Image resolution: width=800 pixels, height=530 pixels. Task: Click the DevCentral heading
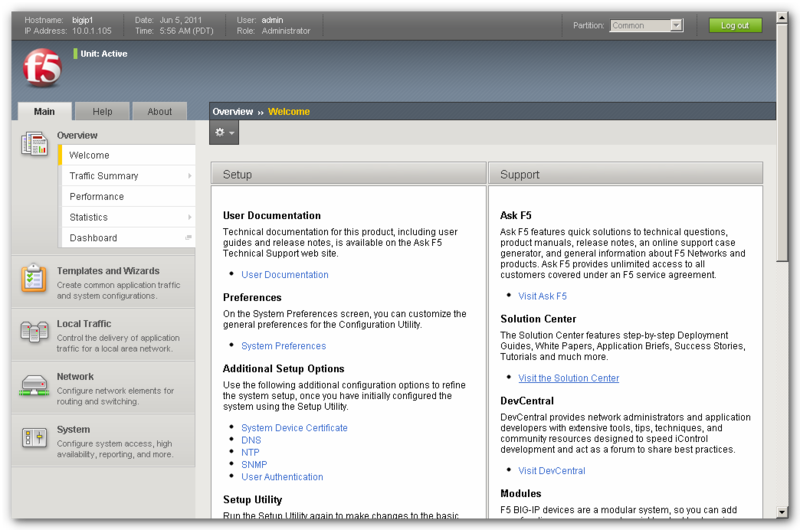(527, 401)
